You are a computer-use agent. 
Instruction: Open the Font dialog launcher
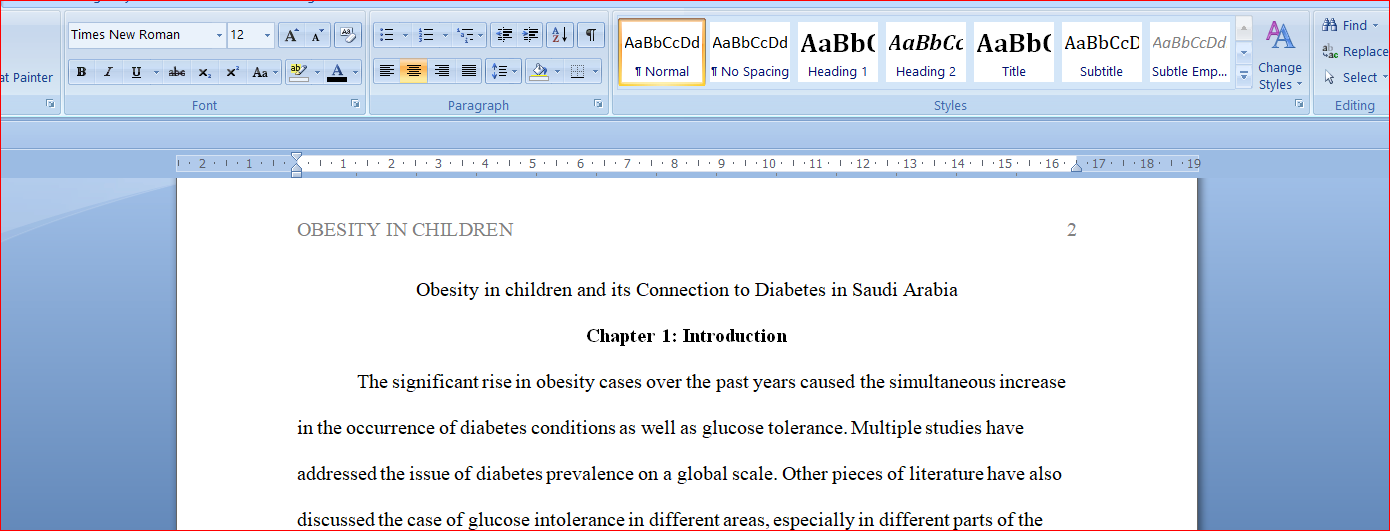coord(355,104)
